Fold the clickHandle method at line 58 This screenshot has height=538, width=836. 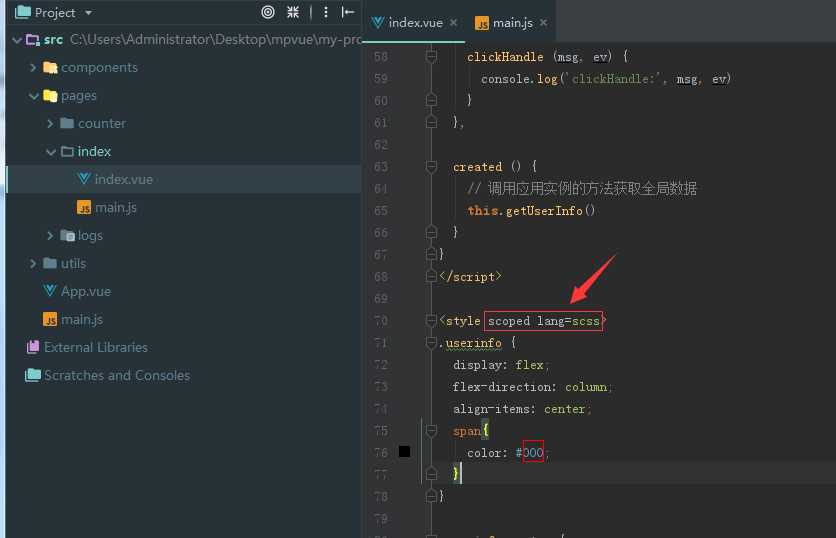[x=431, y=56]
